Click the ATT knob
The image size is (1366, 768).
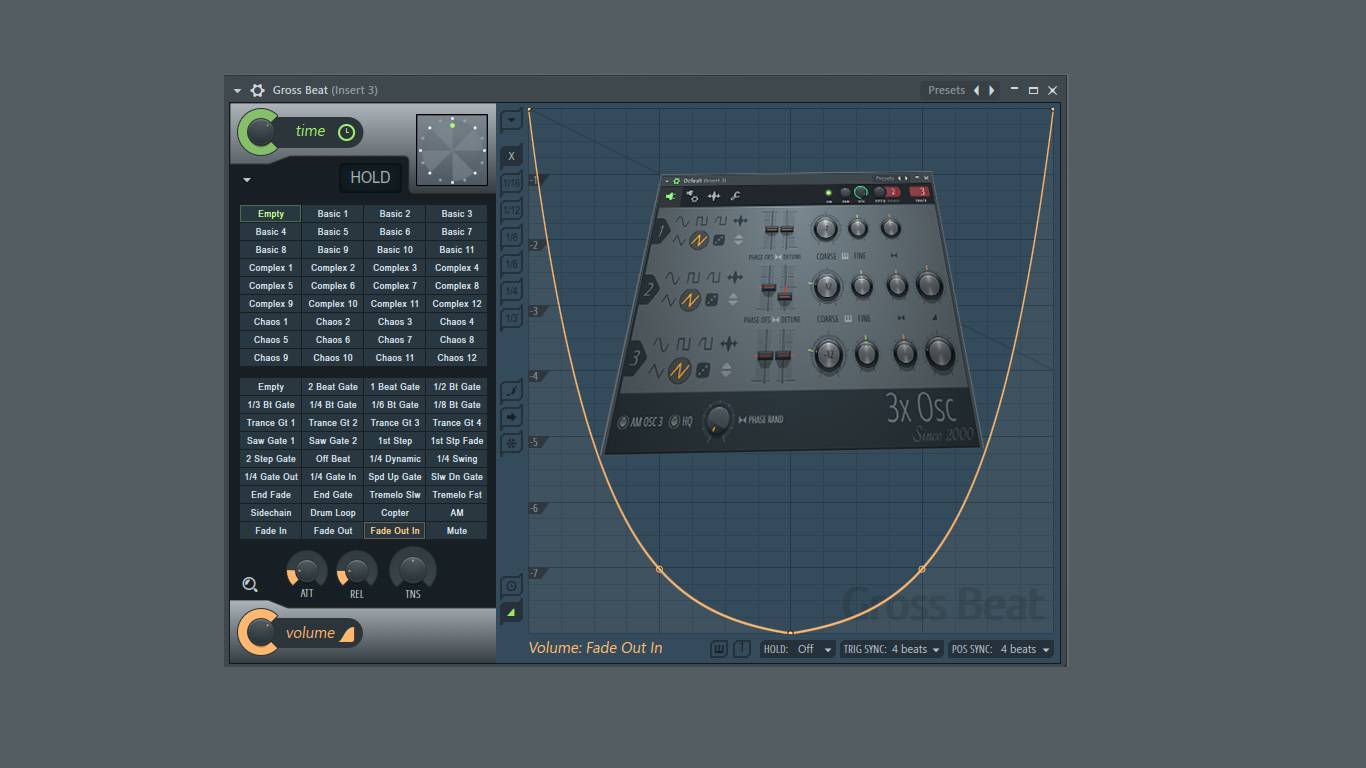tap(306, 571)
